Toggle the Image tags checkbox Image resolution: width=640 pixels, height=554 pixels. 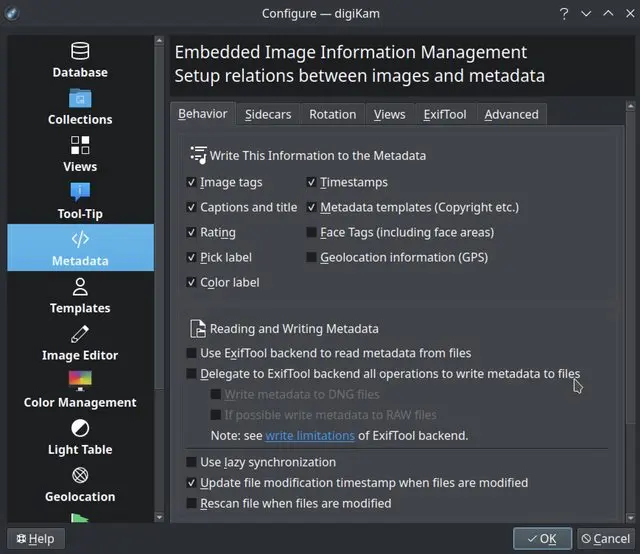pos(191,182)
